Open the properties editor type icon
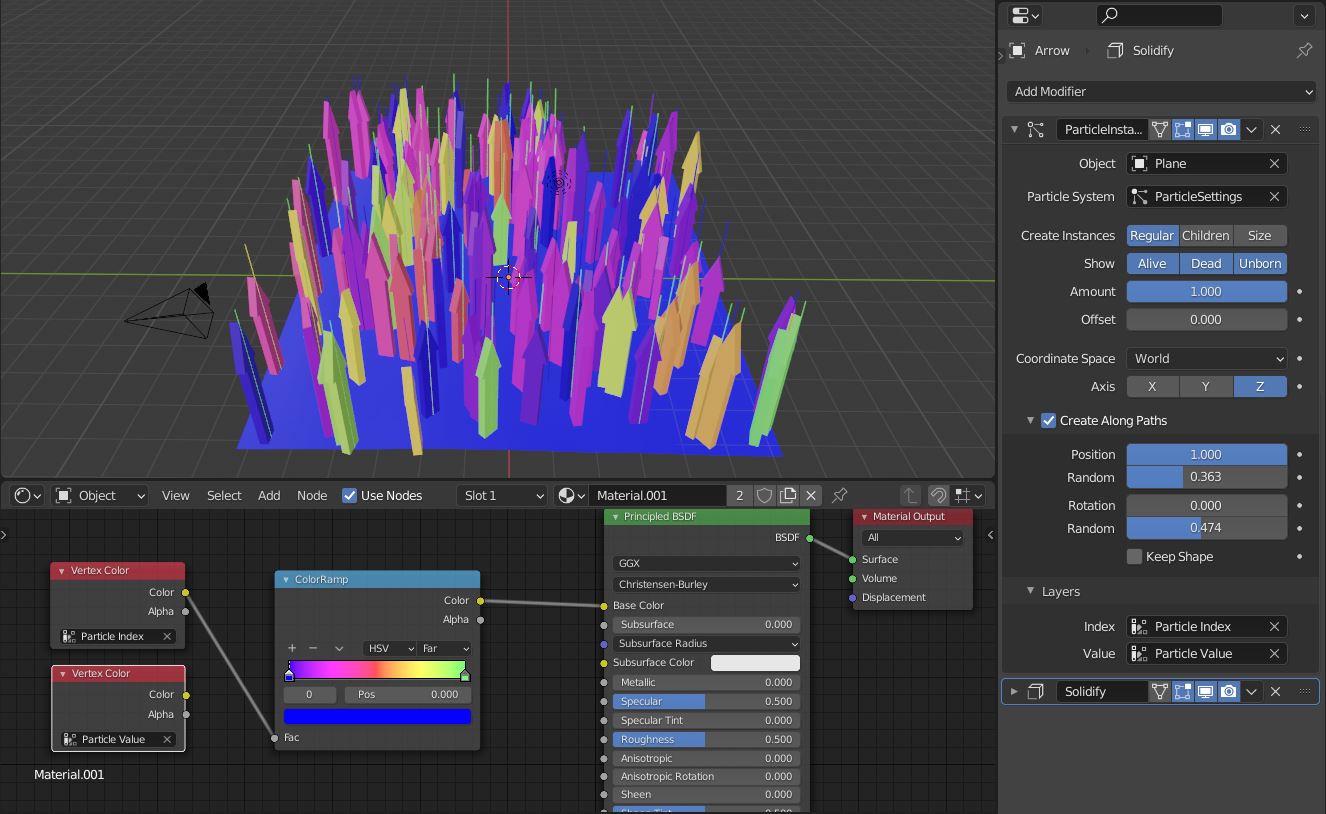Viewport: 1326px width, 814px height. pyautogui.click(x=1025, y=15)
